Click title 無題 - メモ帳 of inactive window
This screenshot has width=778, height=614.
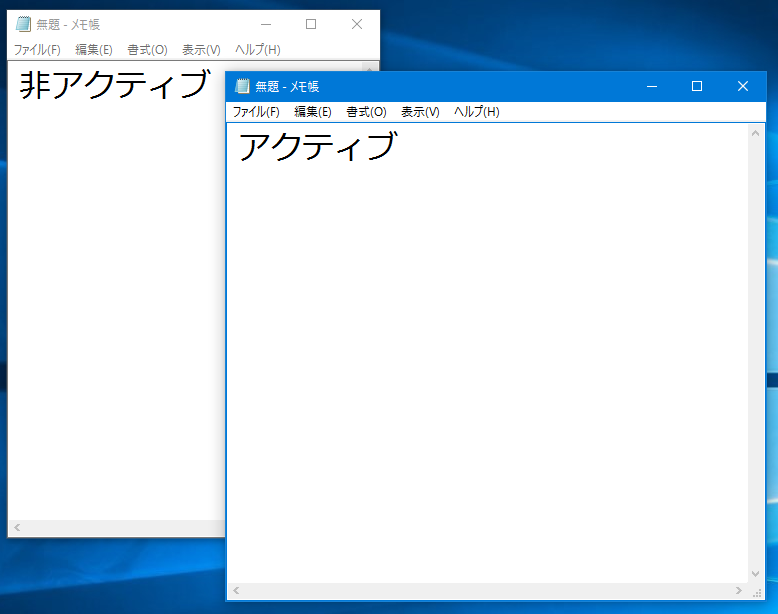(68, 24)
